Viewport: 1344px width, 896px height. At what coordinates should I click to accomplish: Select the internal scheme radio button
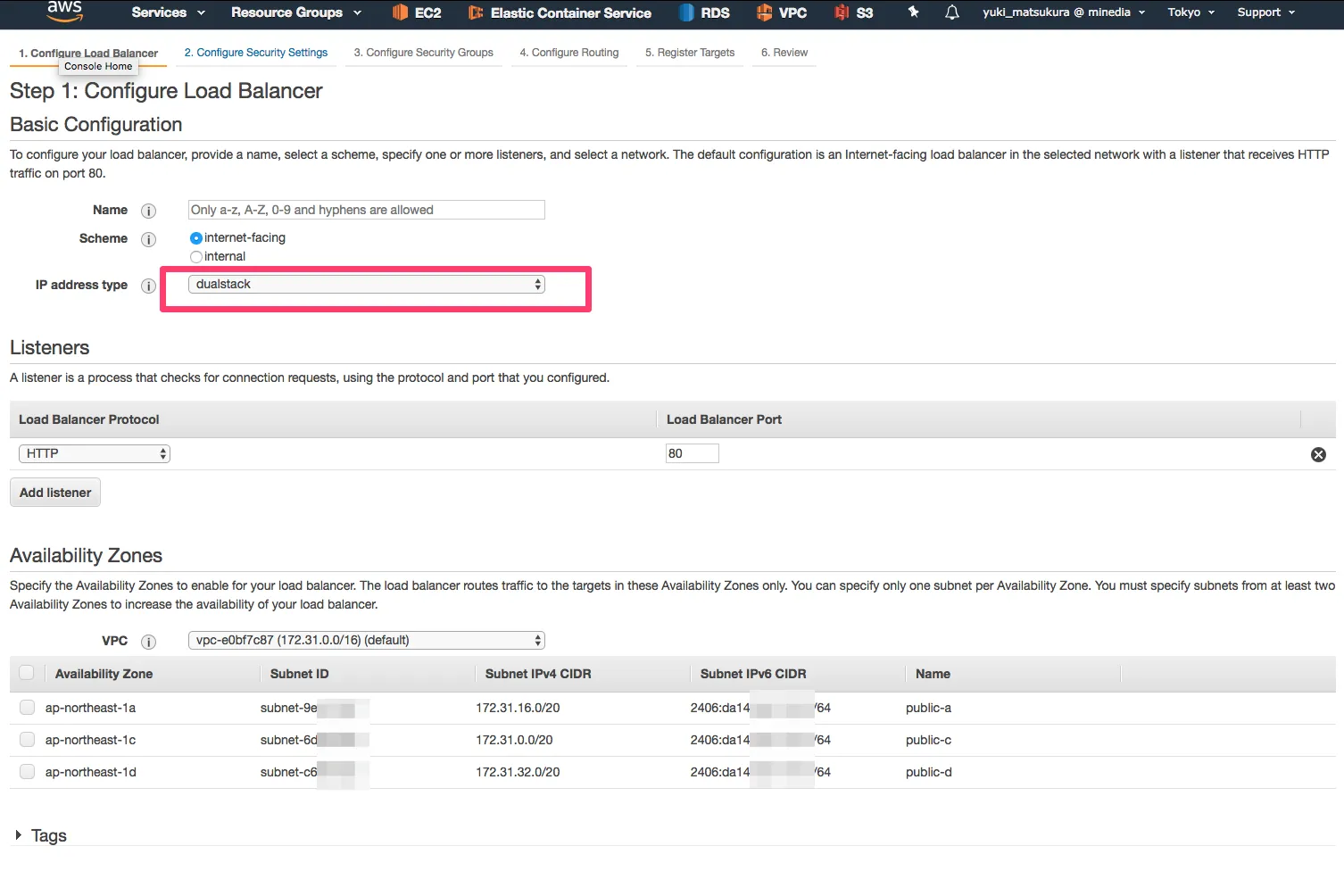point(196,257)
